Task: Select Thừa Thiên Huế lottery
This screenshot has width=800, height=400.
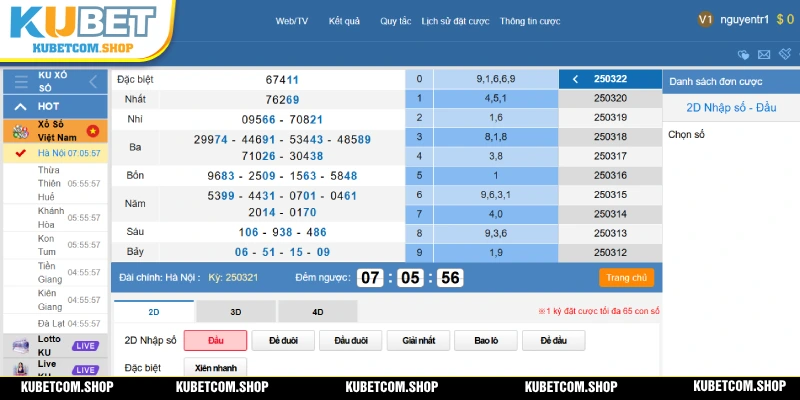Action: 55,183
